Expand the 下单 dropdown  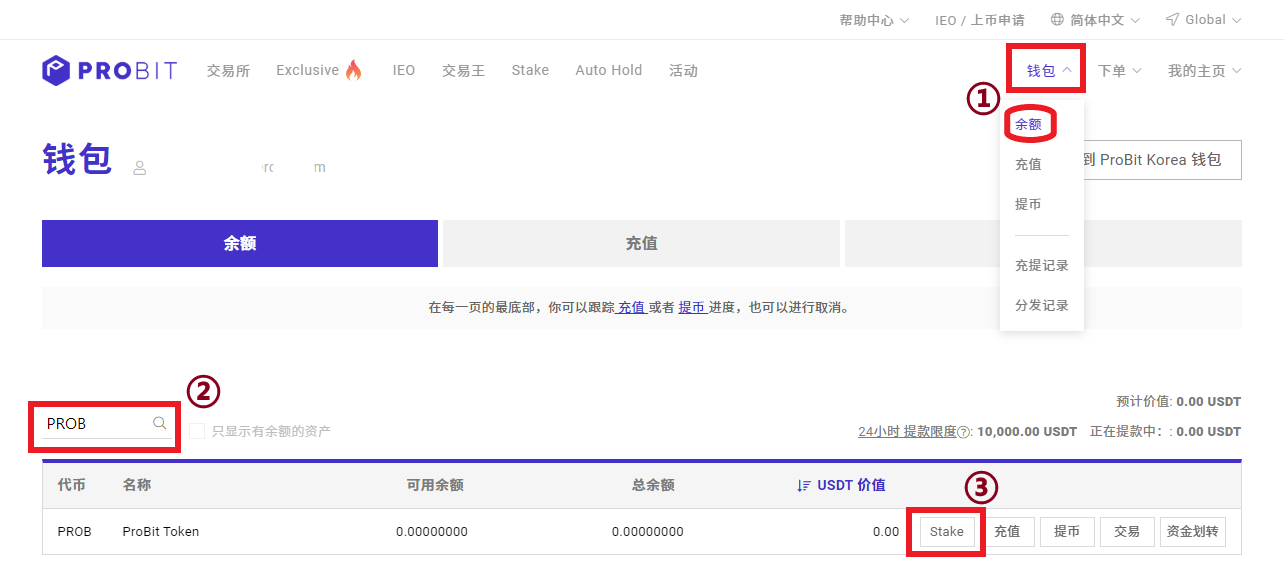pos(1120,70)
